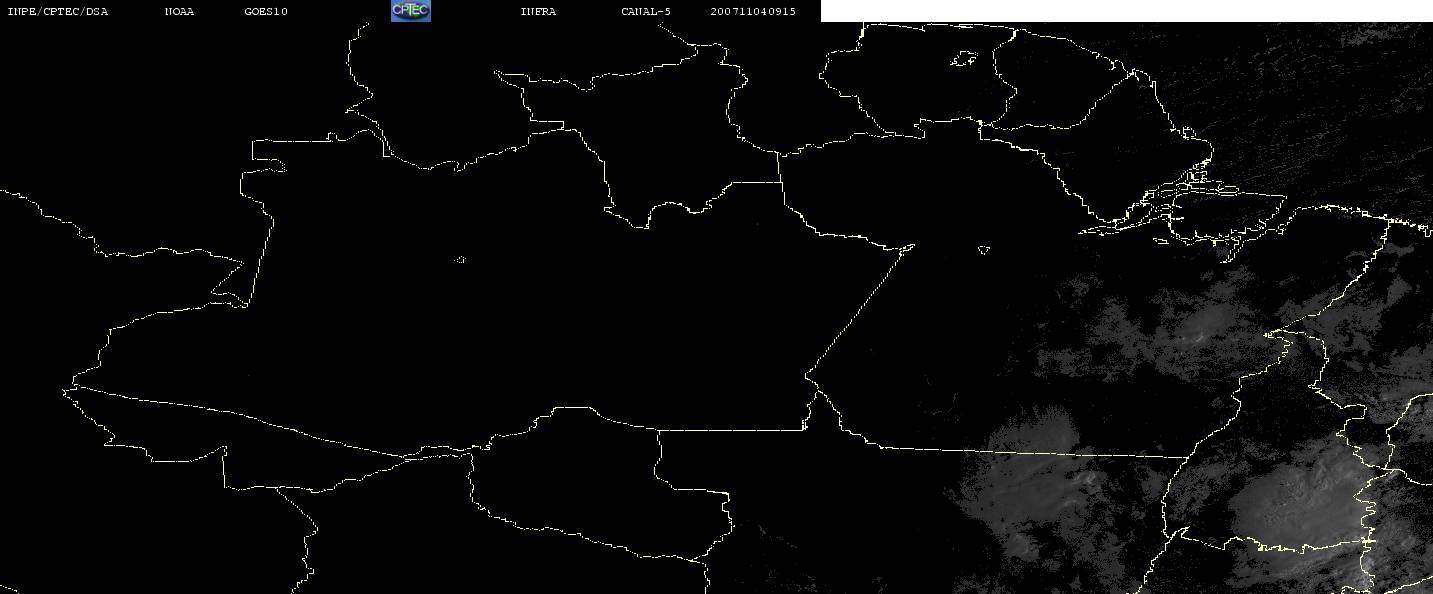Click the GOES10 satellite label
The image size is (1433, 594).
pos(266,12)
